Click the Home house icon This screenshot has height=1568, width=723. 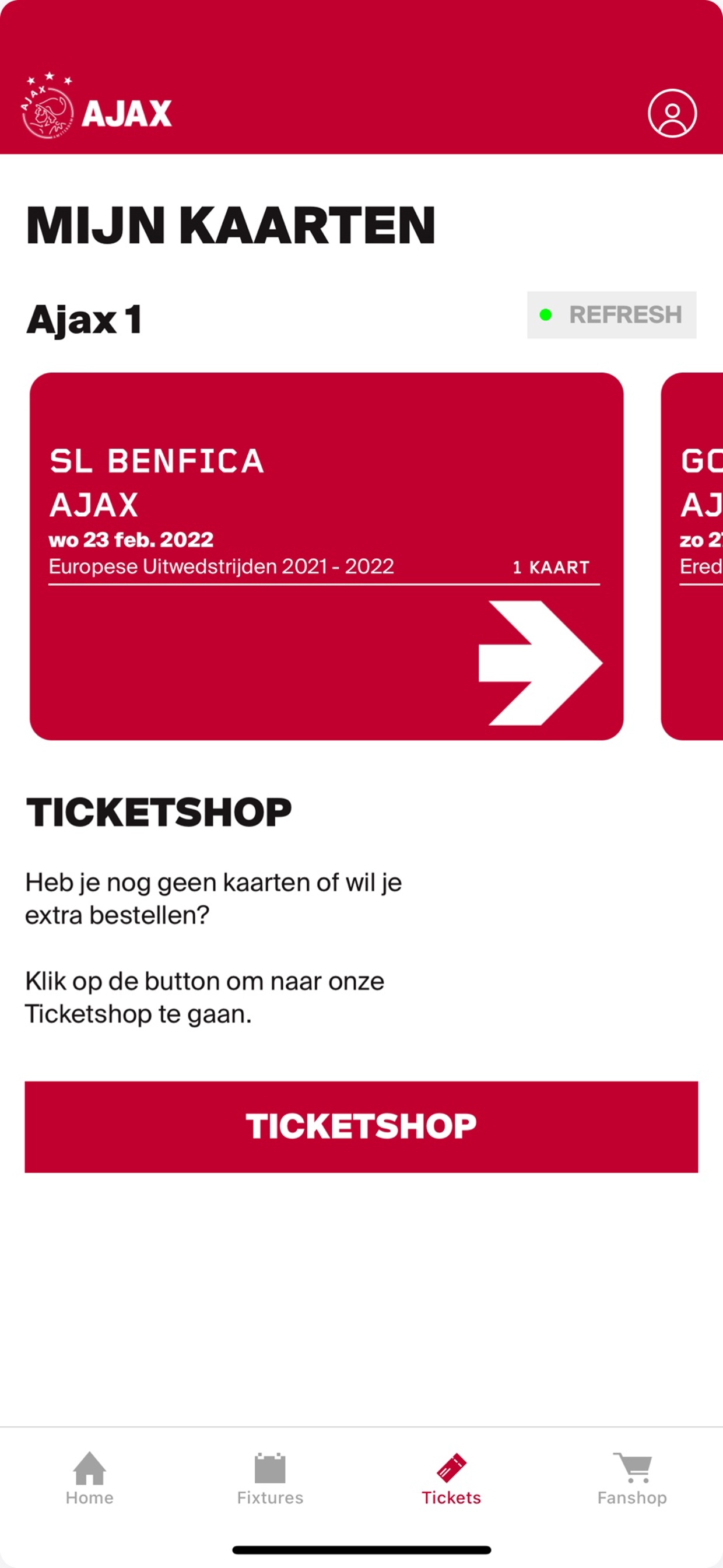pyautogui.click(x=89, y=1468)
